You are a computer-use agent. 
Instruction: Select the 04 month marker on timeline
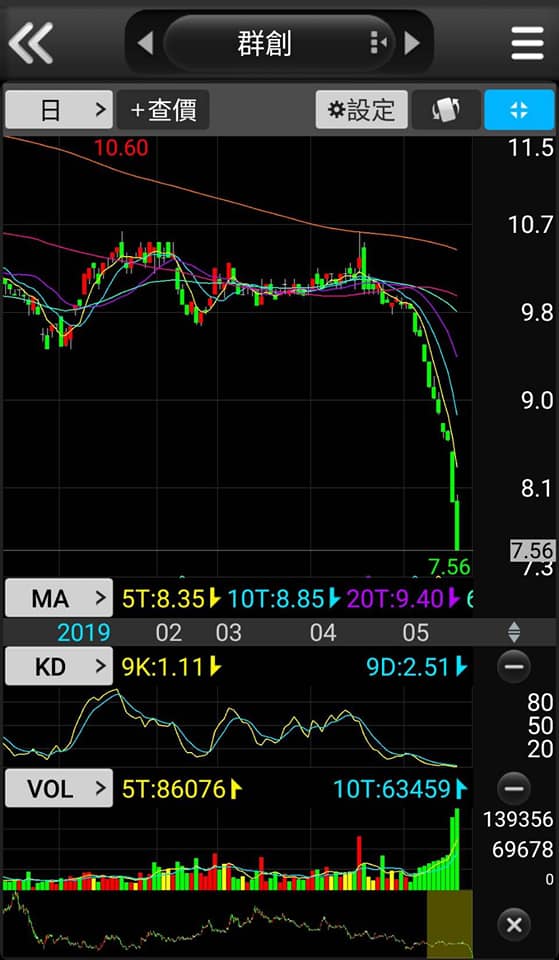click(x=323, y=632)
